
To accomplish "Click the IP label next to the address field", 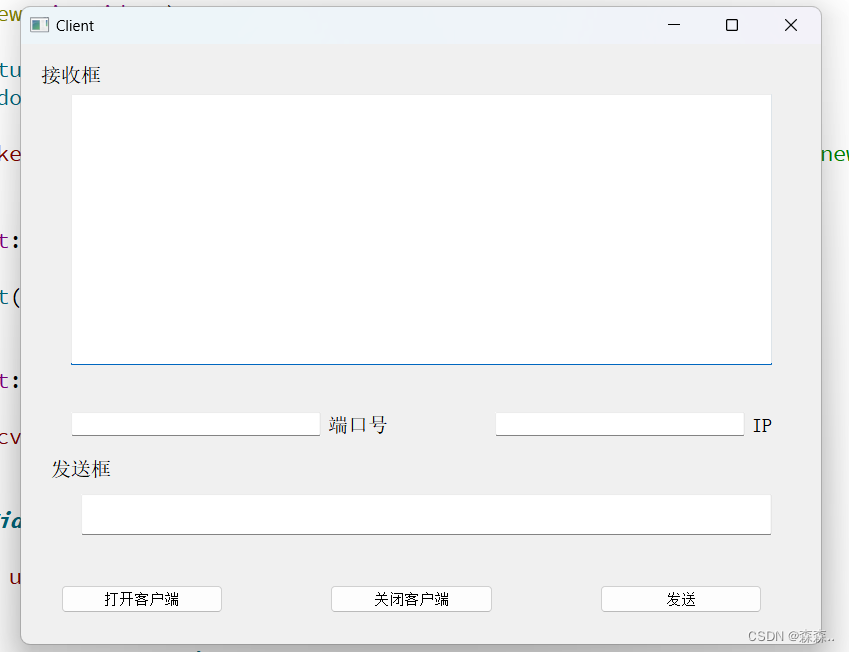I will pyautogui.click(x=762, y=425).
